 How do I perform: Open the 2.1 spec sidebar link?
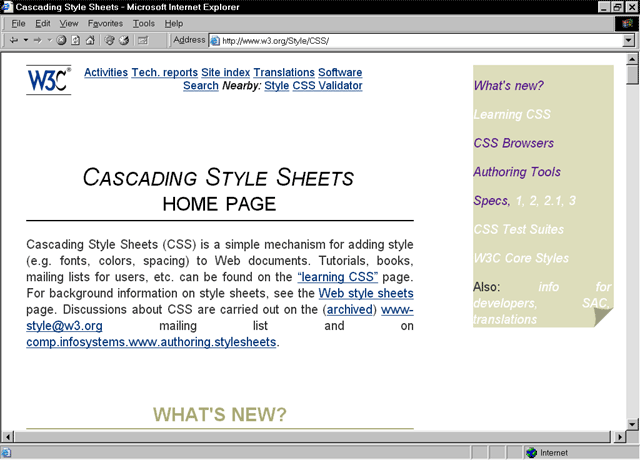[x=553, y=201]
